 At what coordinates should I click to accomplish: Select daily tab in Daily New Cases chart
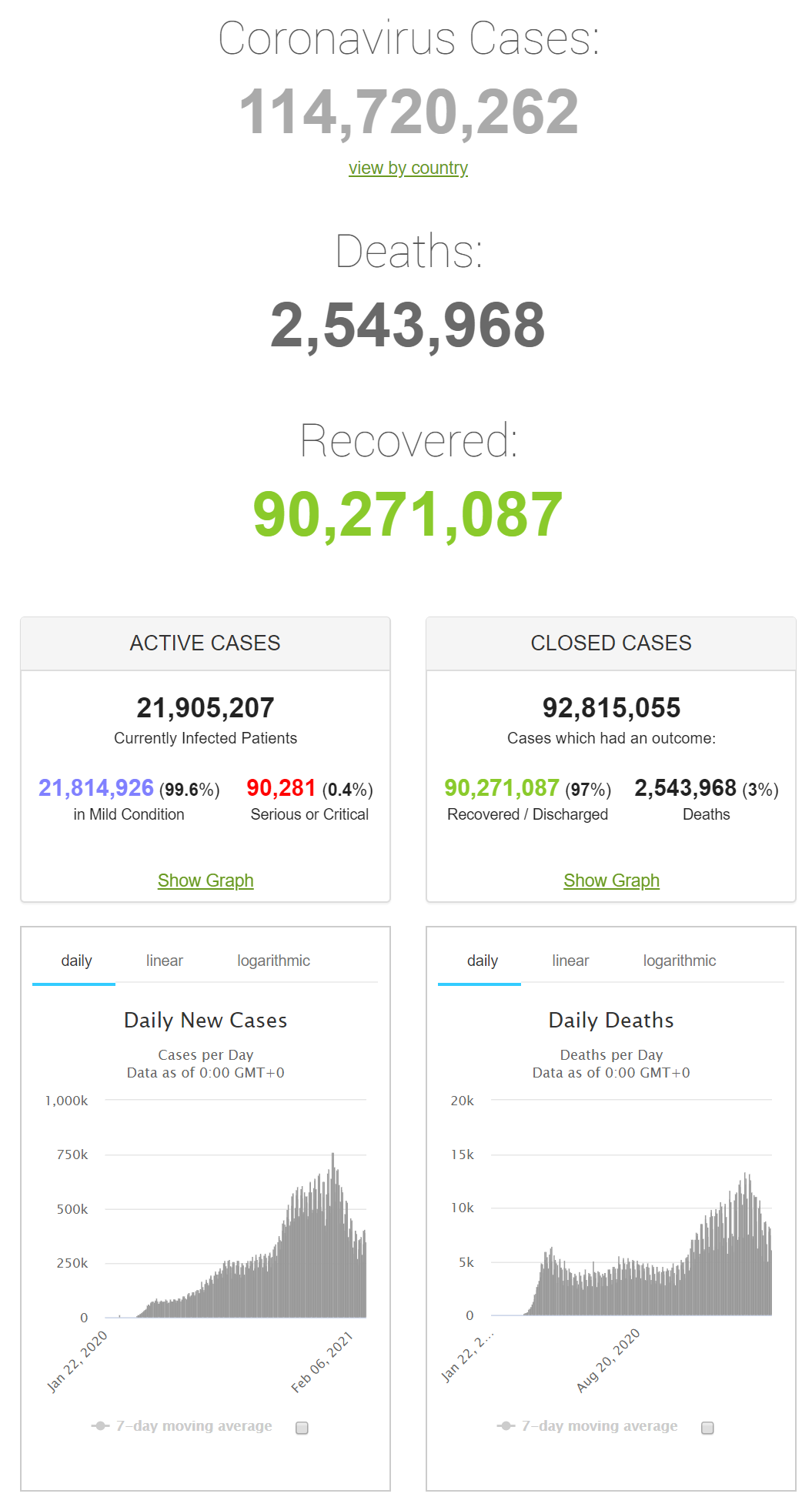[76, 961]
